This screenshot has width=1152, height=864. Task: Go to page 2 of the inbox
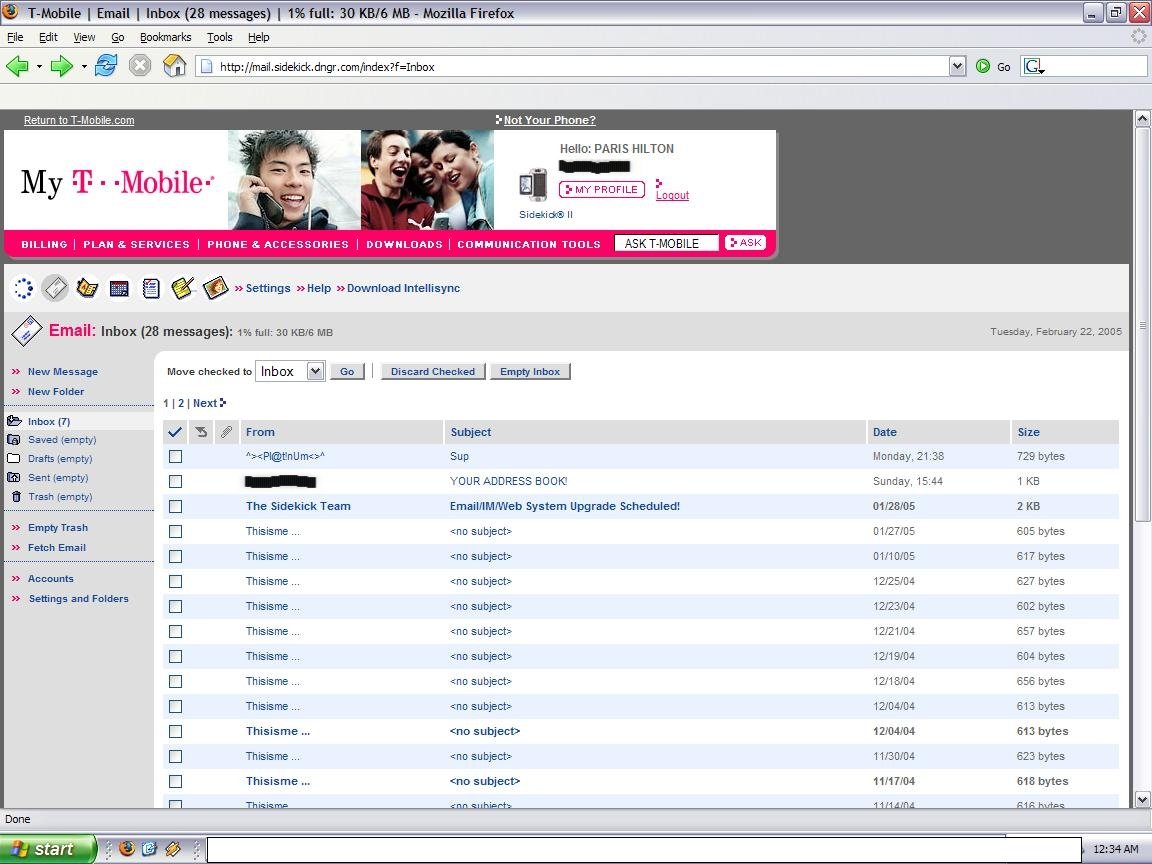tap(181, 403)
